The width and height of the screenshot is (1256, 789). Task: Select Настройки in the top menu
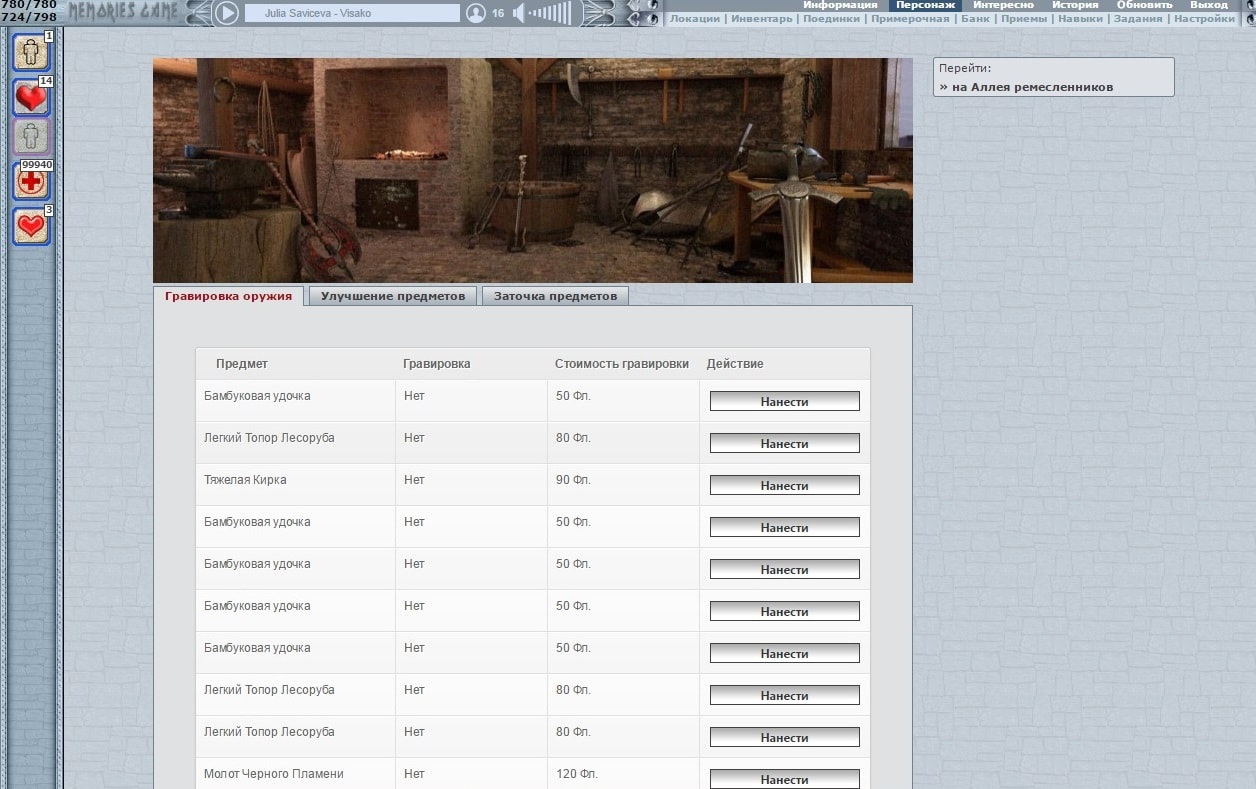click(x=1204, y=19)
